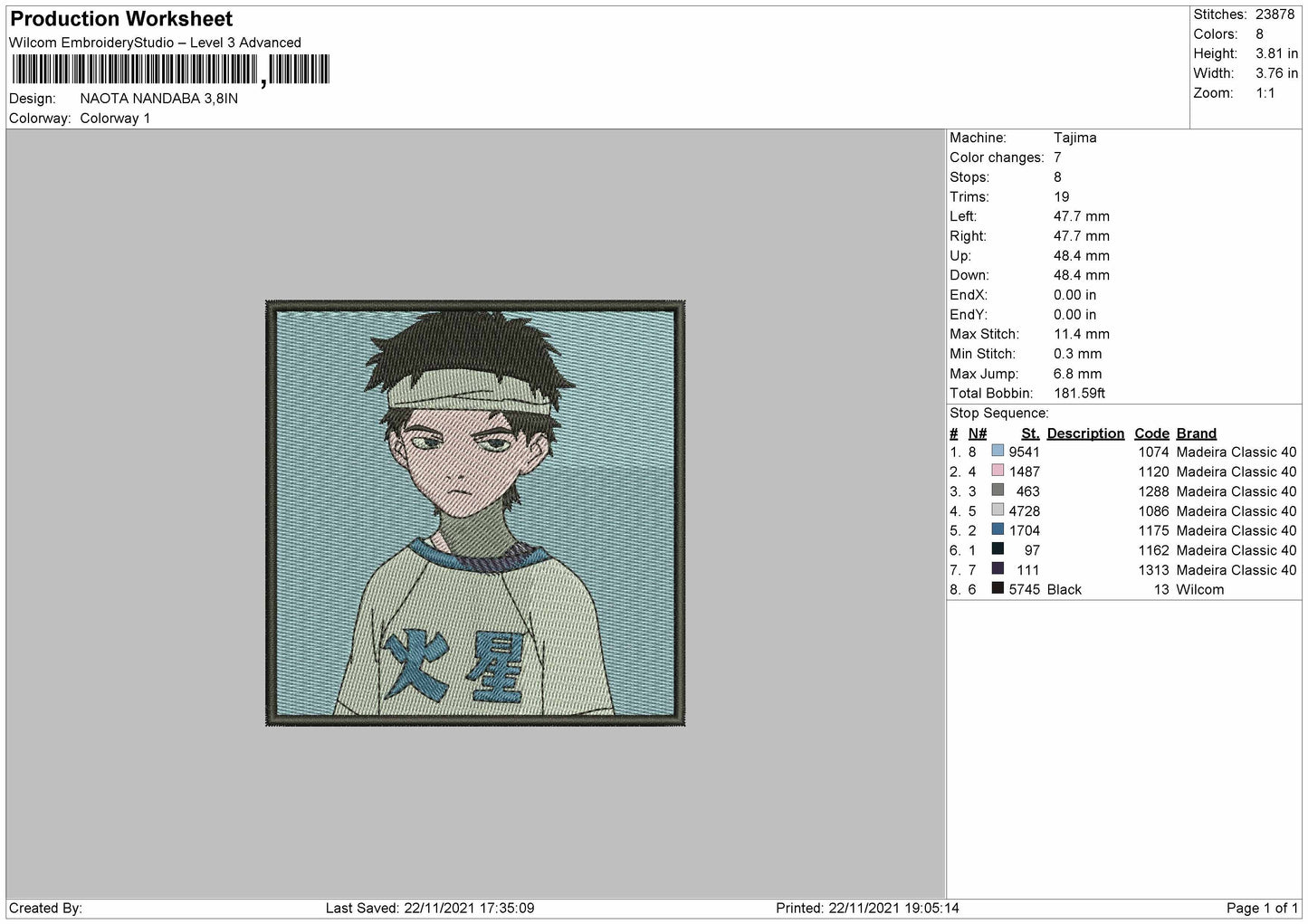Click the Max Jump value '6.8 mm'
Image resolution: width=1308 pixels, height=924 pixels.
point(1078,375)
